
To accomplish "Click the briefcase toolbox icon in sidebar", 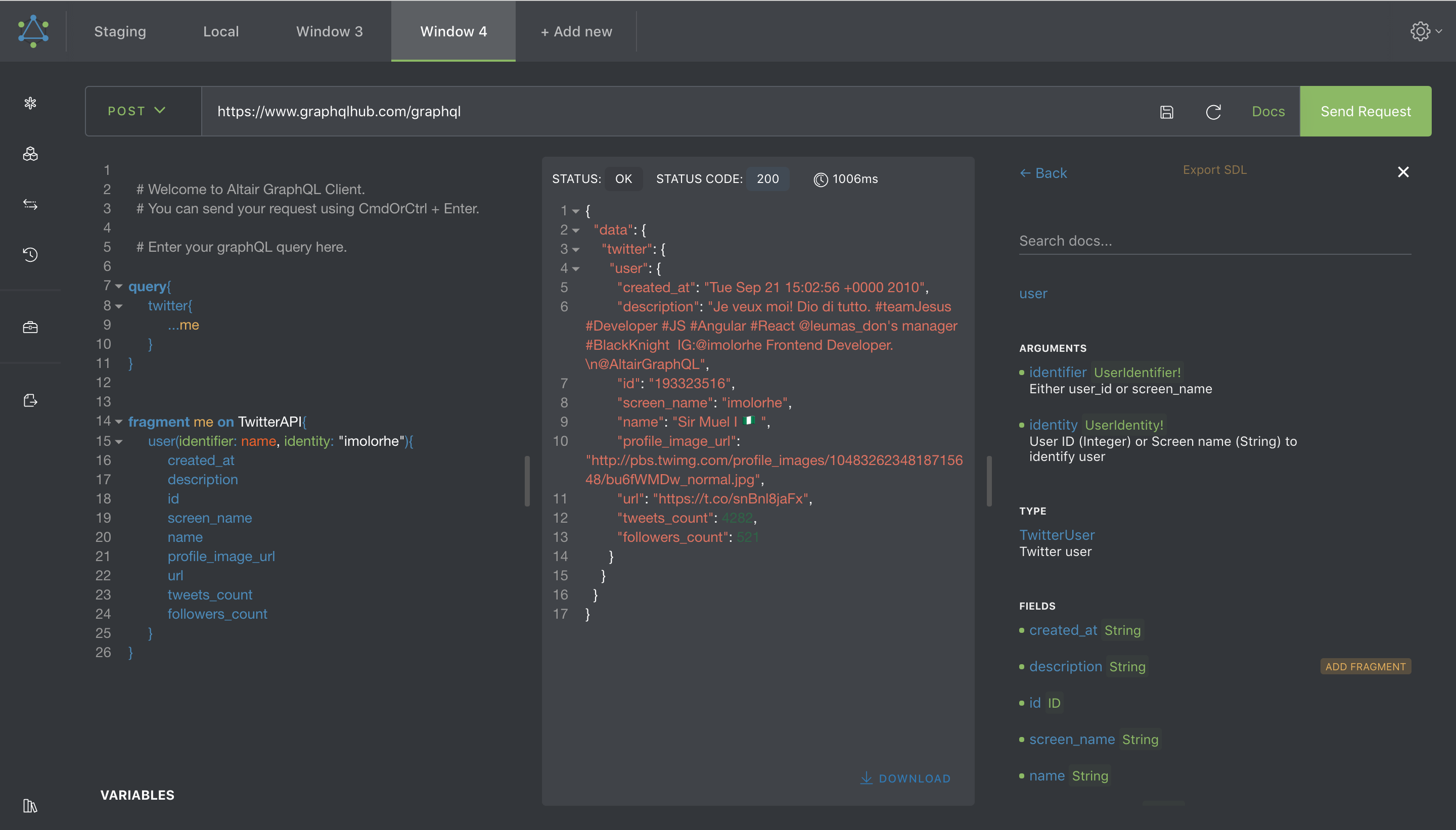I will (30, 327).
